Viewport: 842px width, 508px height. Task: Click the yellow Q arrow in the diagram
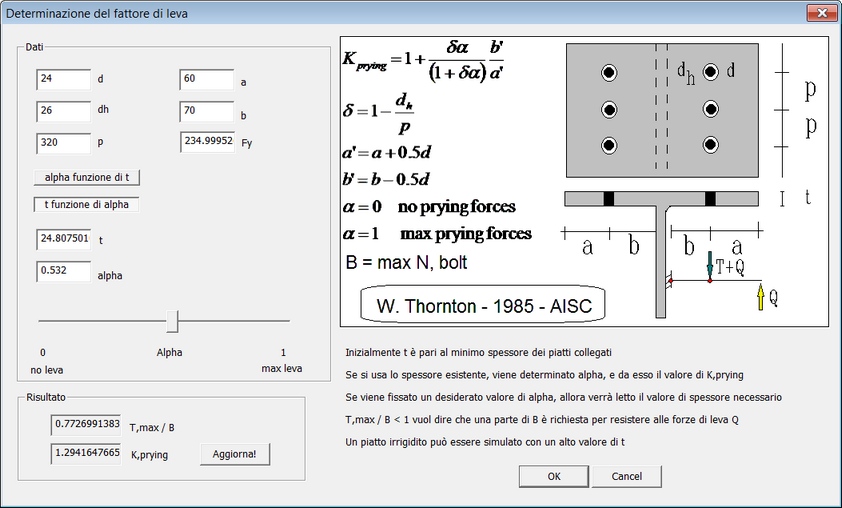[760, 296]
